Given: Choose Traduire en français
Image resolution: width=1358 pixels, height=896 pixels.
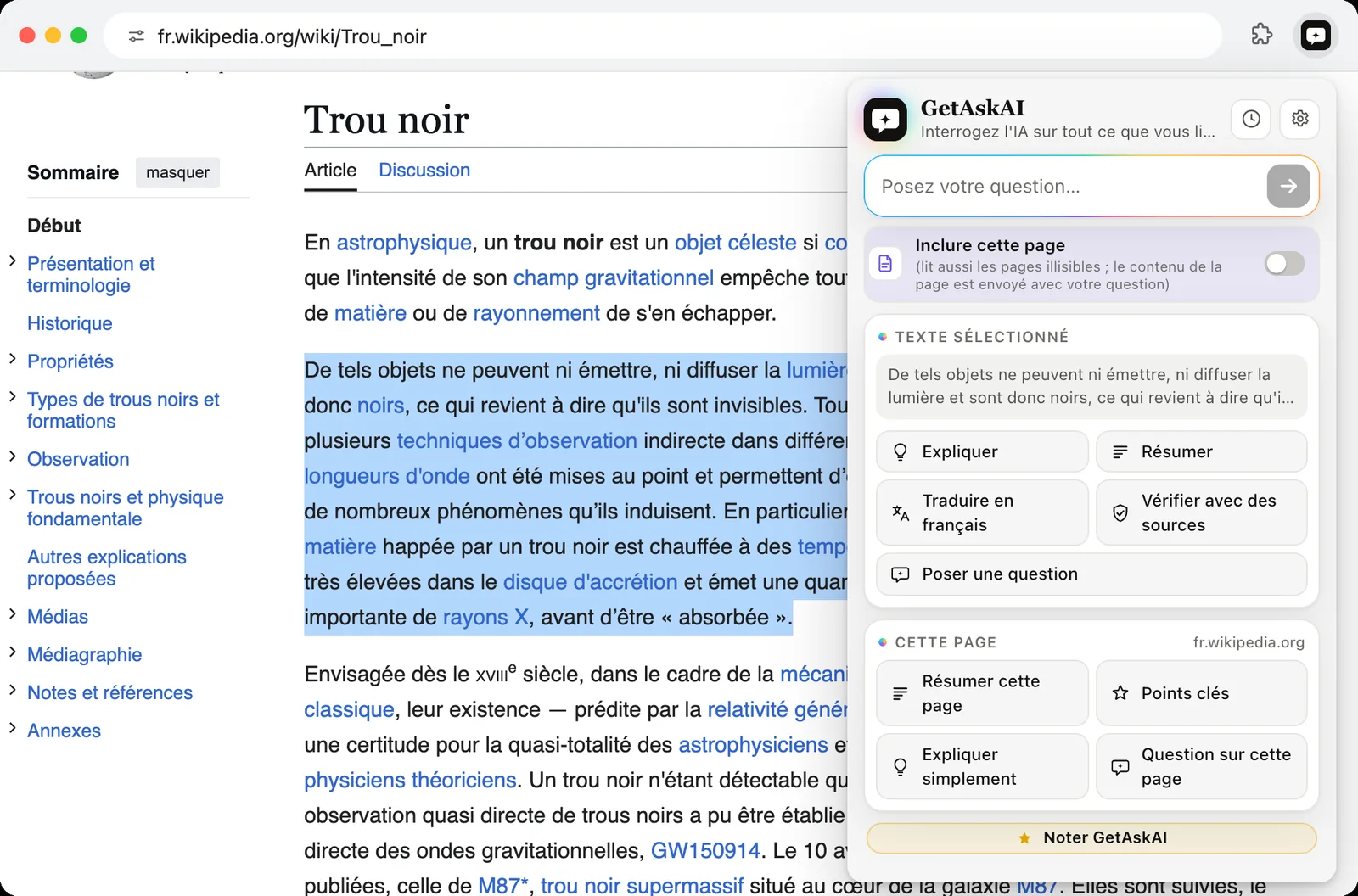Looking at the screenshot, I should click(x=982, y=512).
